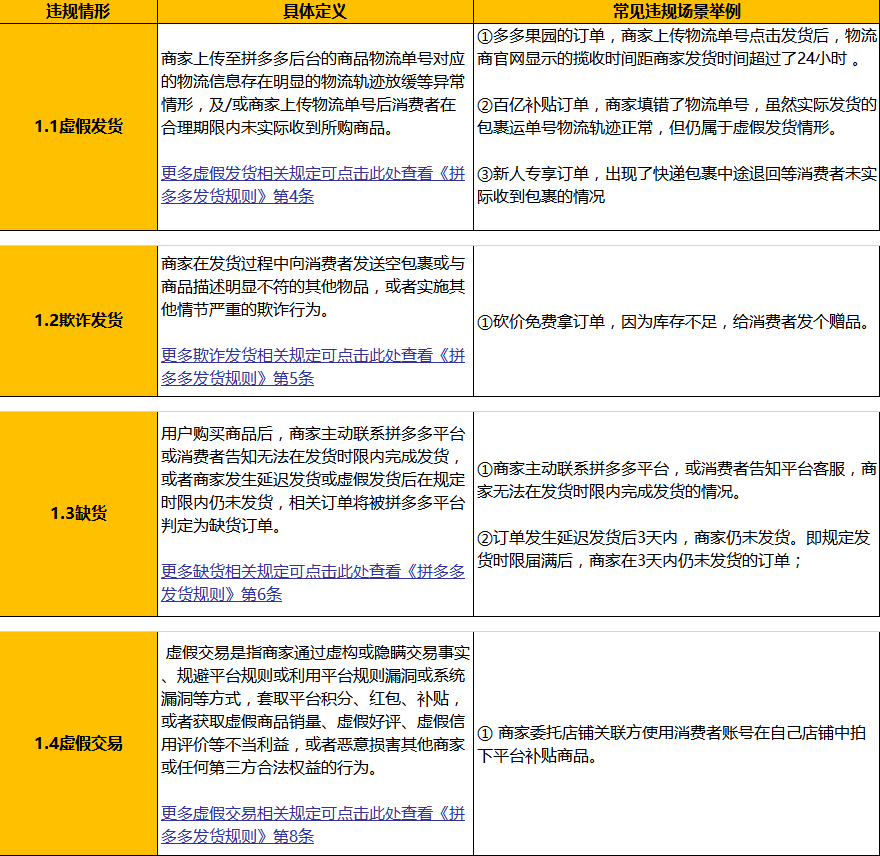Open the 缺货 rules link (第6条)
This screenshot has height=856, width=880.
click(312, 583)
